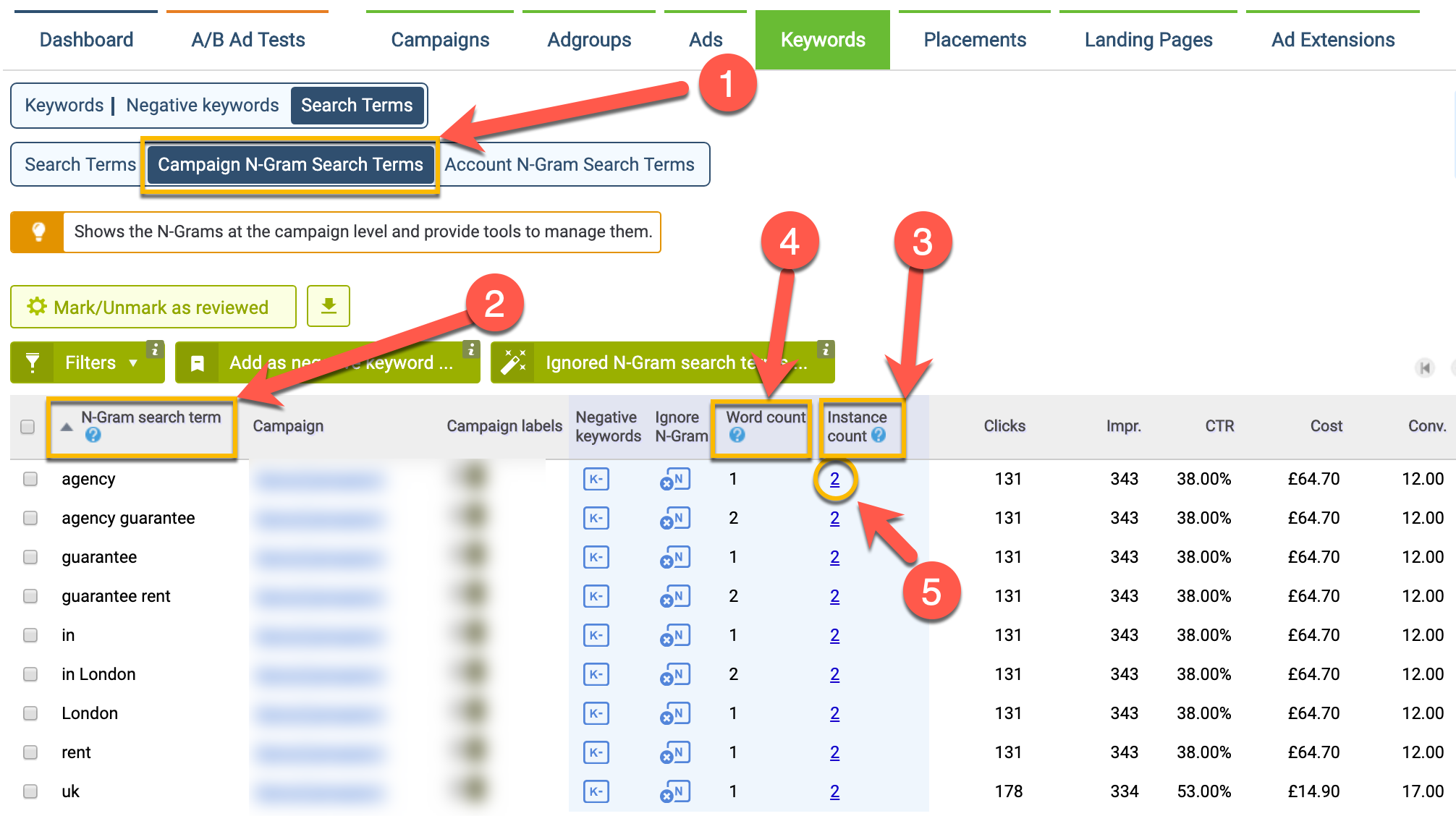The width and height of the screenshot is (1456, 816).
Task: Click Word count help question mark icon
Action: [737, 435]
